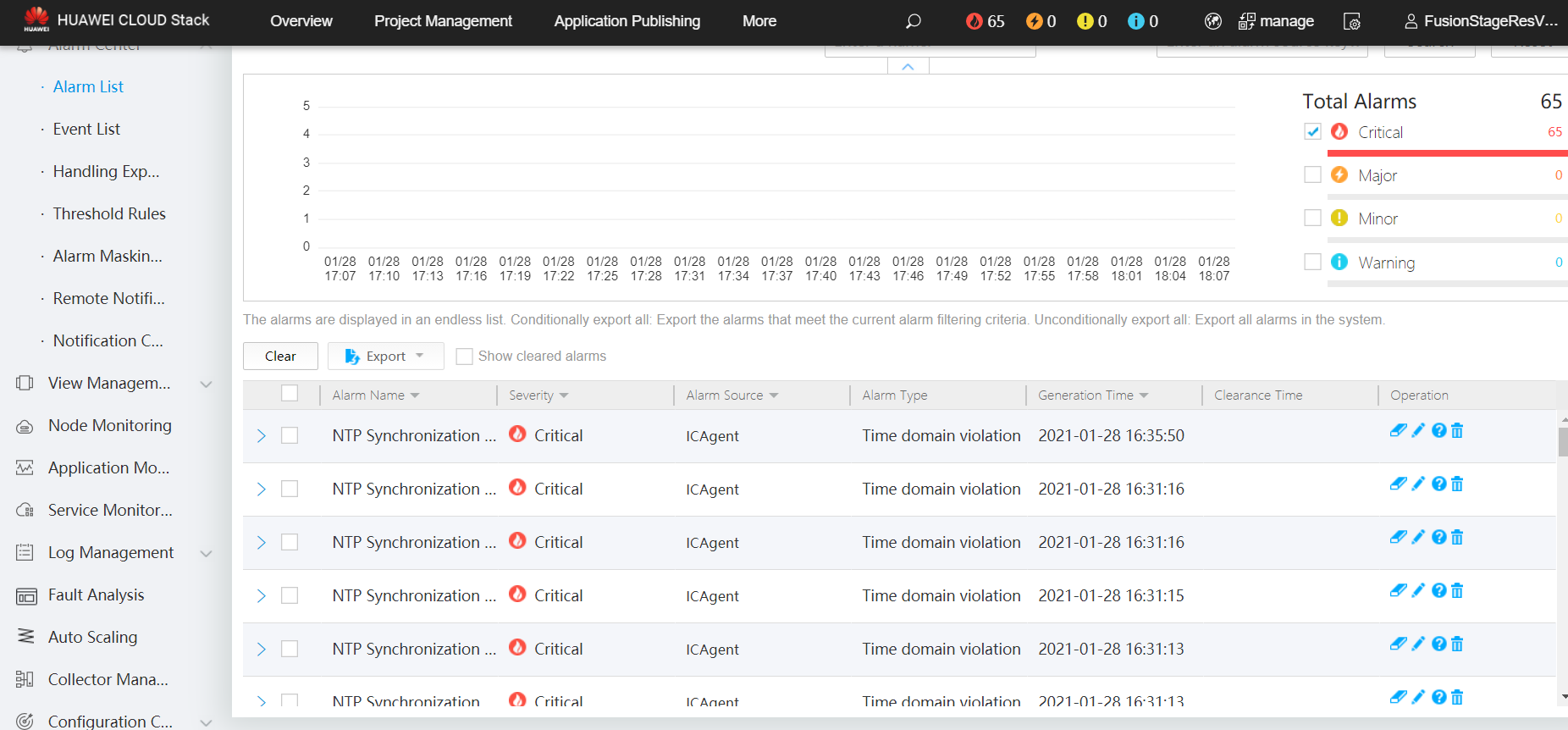Click the alarm table scrollbar down arrow

[x=1563, y=697]
